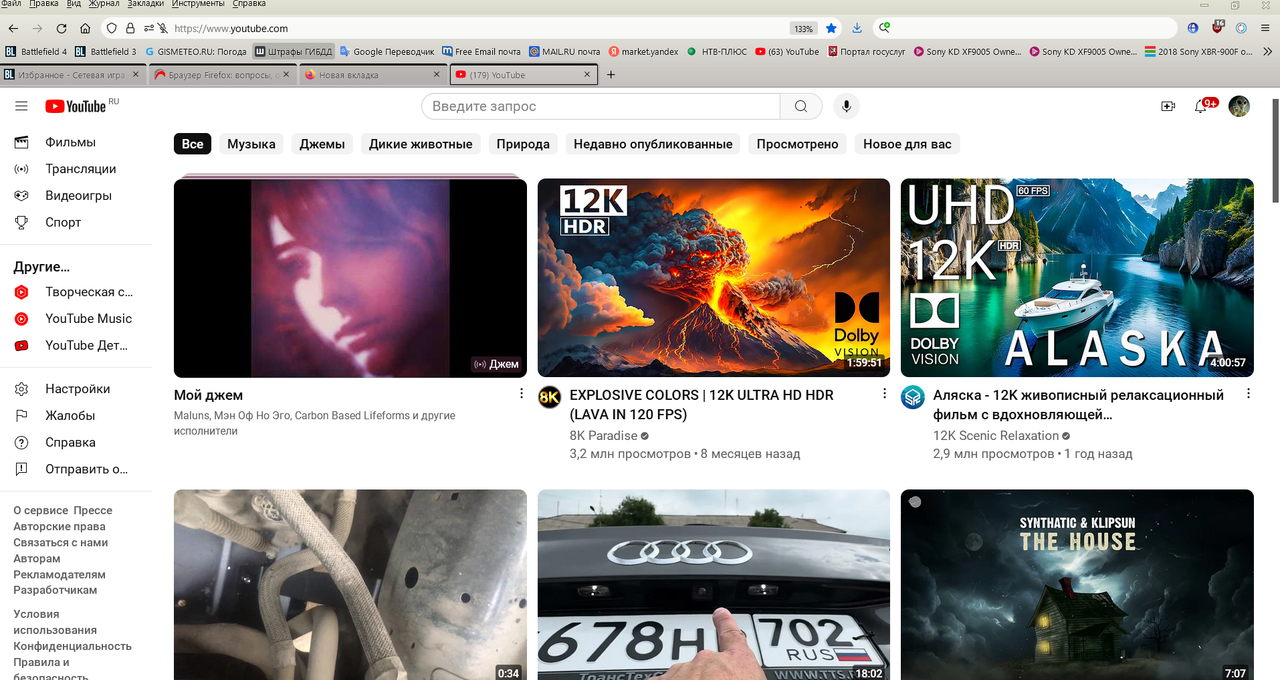Open the Штрафы ГИБДД bookmark
Screen dimensions: 1280x680
tap(294, 51)
